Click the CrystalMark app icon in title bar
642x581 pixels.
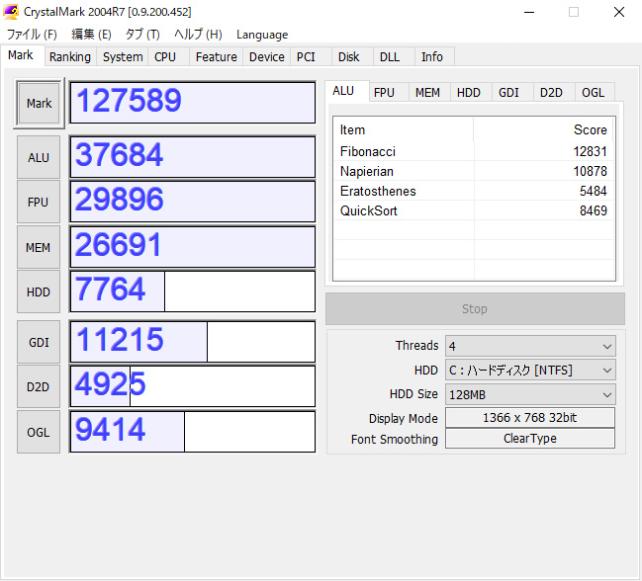pos(11,11)
